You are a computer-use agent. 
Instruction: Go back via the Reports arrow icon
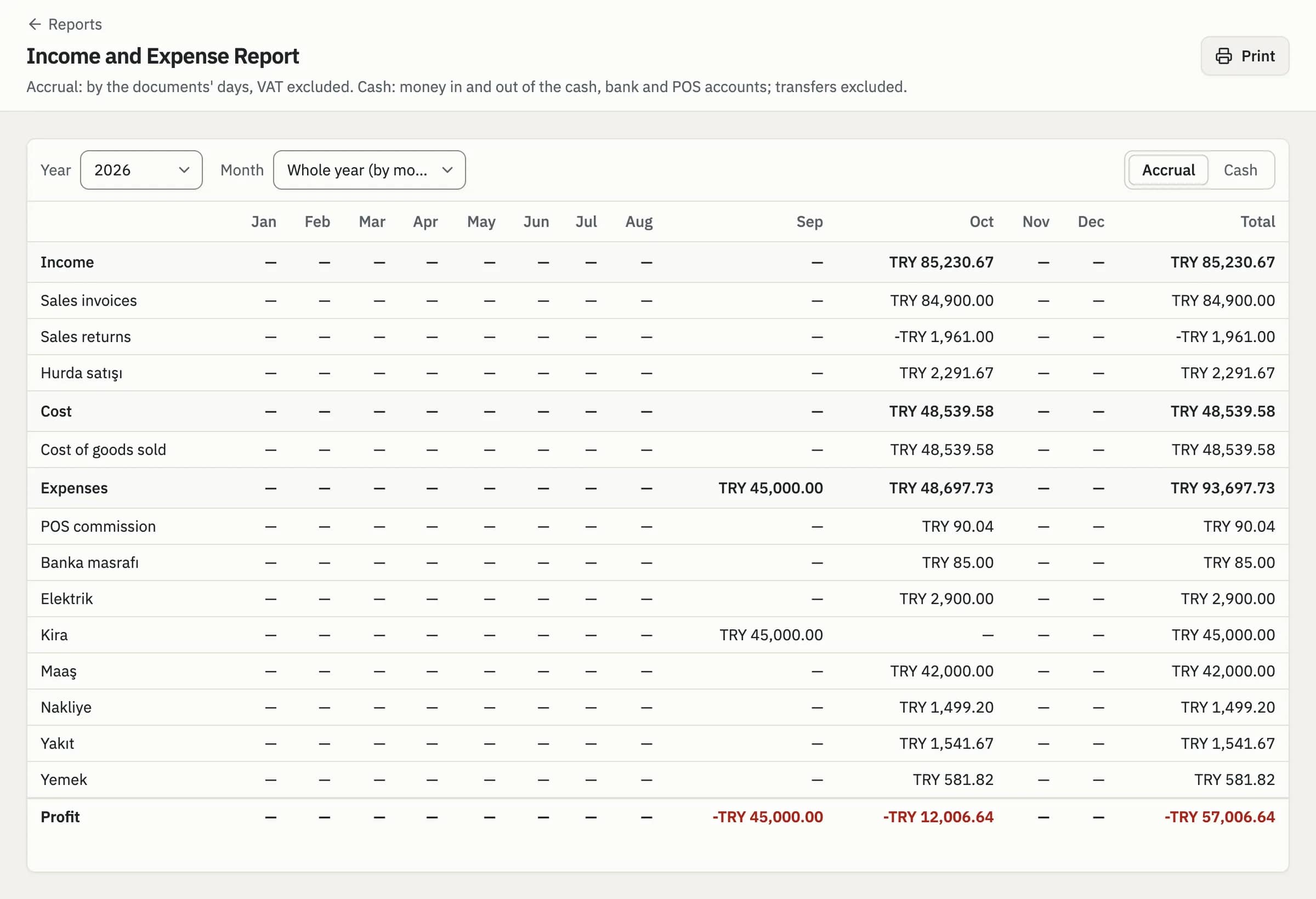click(x=35, y=24)
